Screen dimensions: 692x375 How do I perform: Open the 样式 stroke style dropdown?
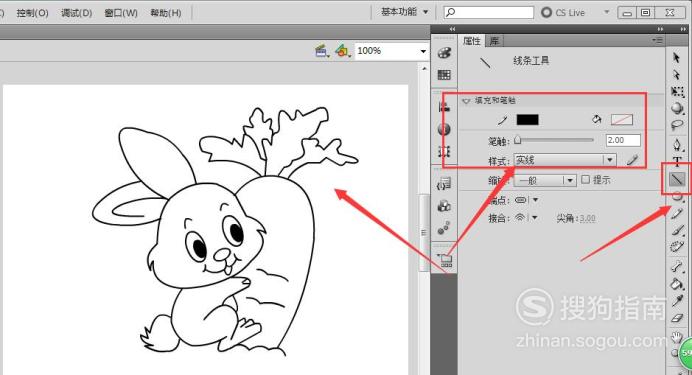[x=565, y=160]
